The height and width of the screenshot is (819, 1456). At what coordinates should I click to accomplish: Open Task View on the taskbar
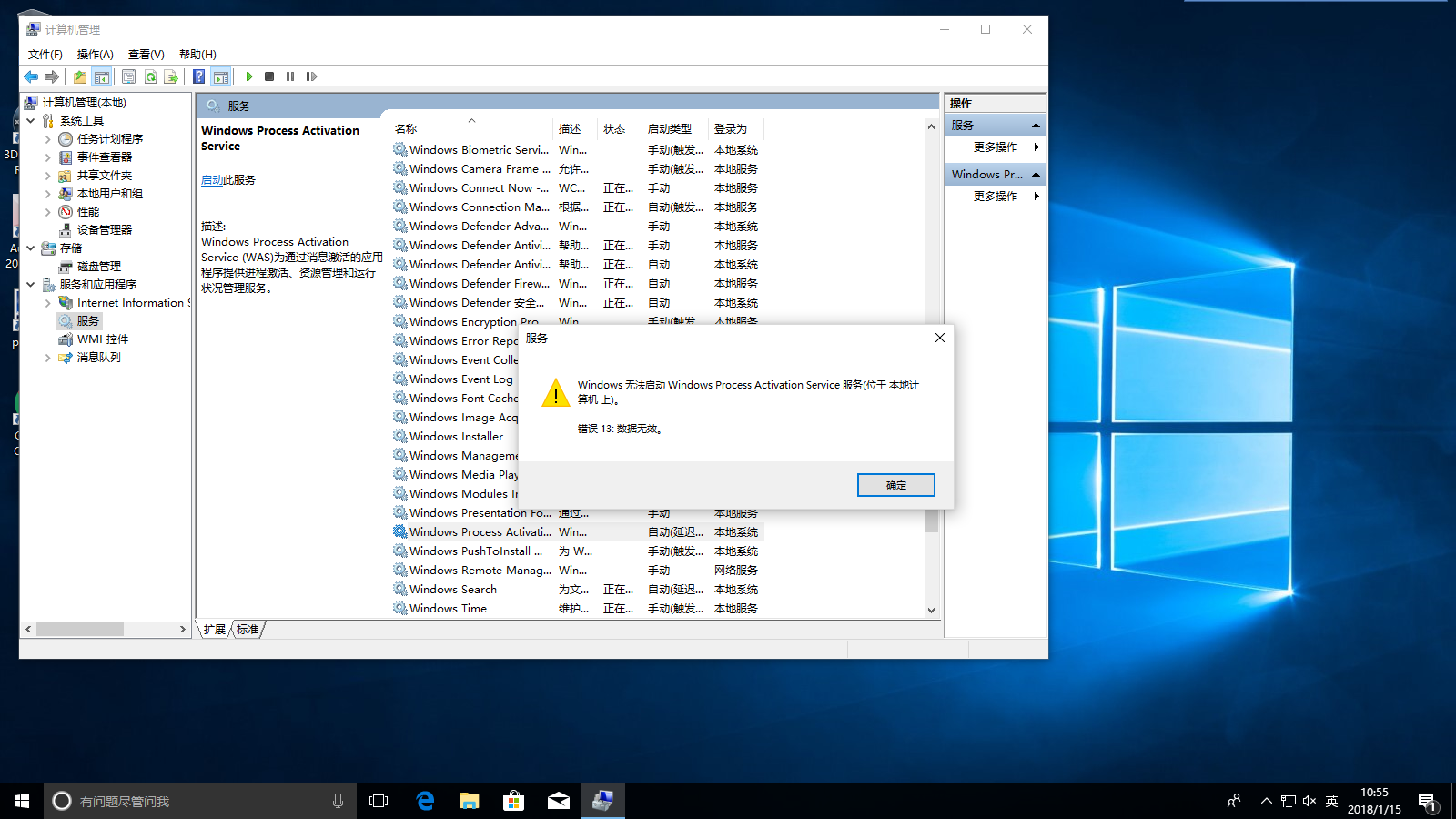379,801
